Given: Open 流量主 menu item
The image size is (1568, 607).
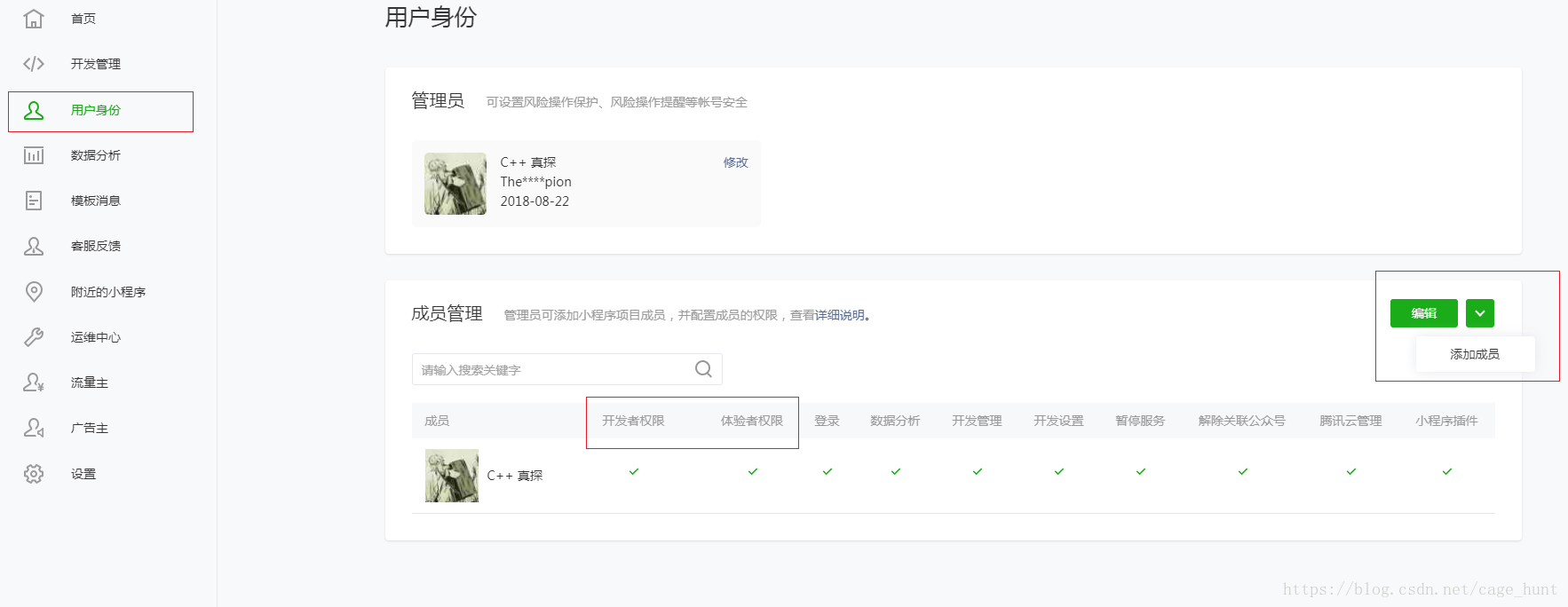Looking at the screenshot, I should pyautogui.click(x=90, y=382).
